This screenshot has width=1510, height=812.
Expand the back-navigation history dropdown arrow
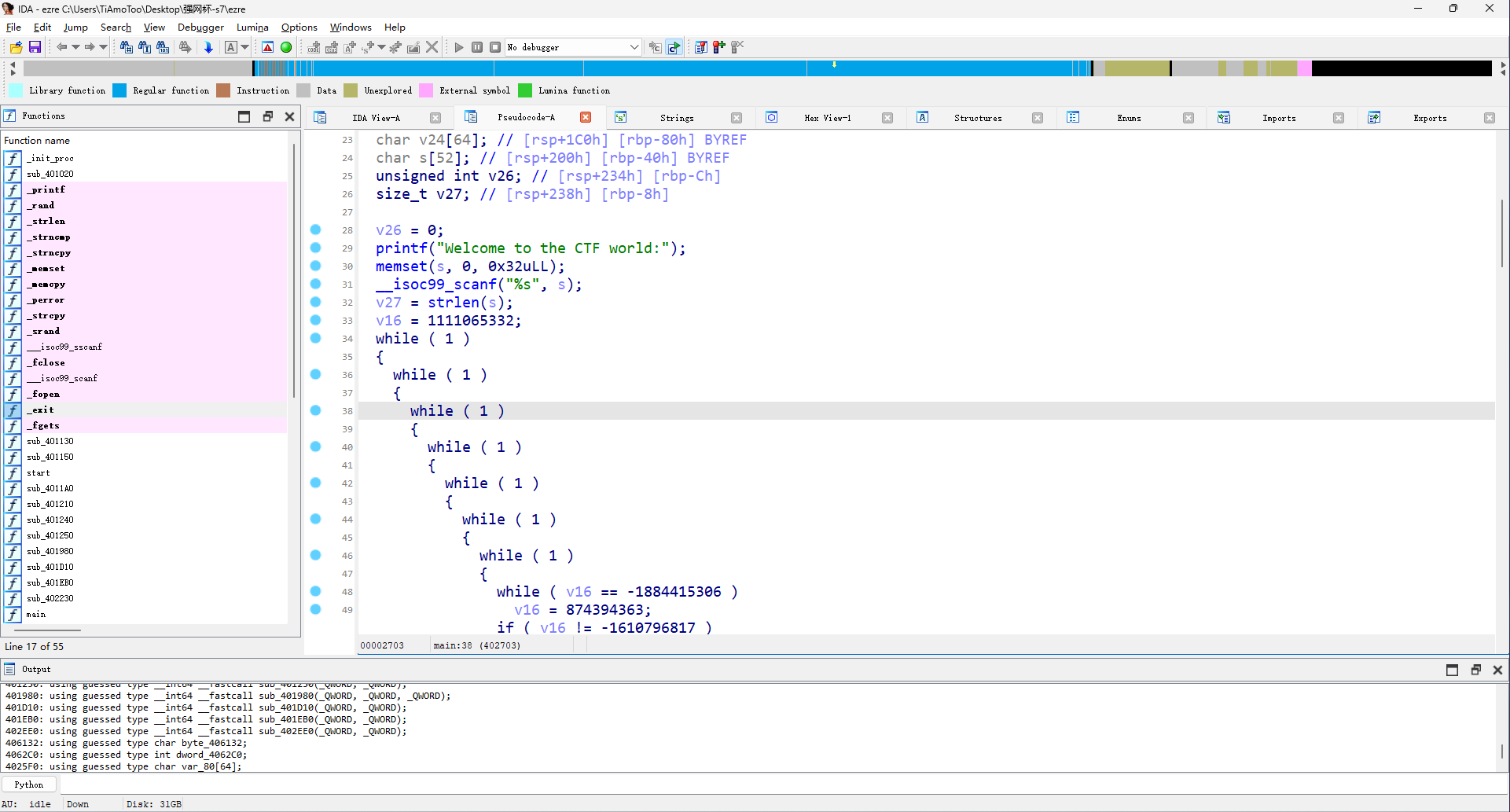coord(75,47)
